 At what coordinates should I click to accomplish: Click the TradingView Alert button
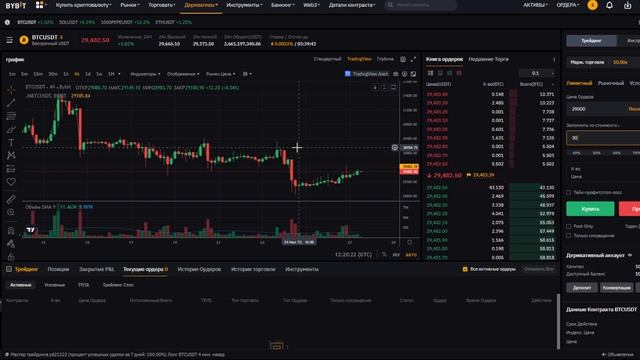(x=366, y=74)
